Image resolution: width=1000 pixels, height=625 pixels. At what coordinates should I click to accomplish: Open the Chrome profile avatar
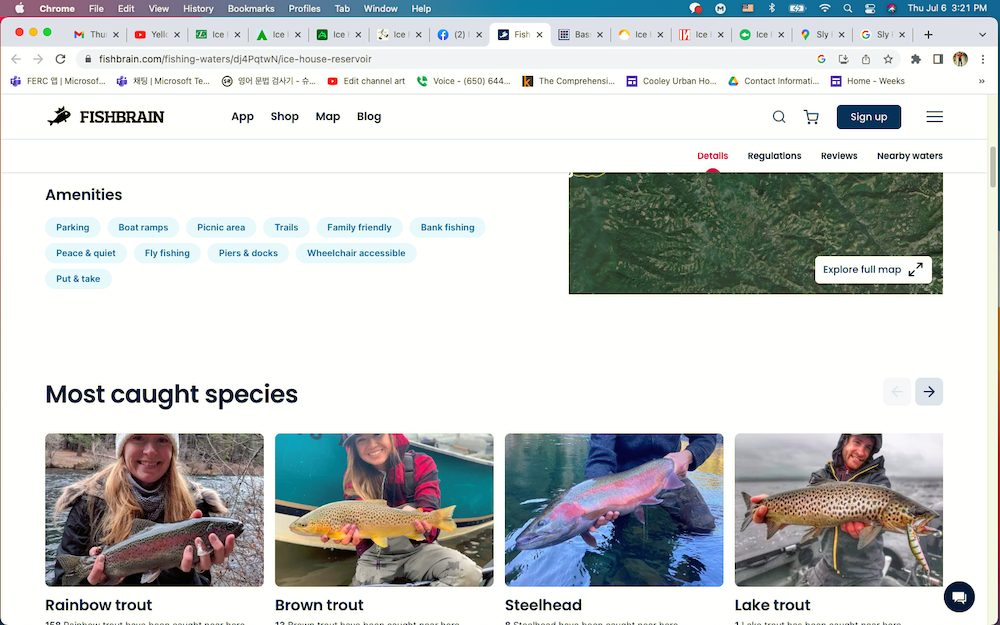[x=960, y=59]
